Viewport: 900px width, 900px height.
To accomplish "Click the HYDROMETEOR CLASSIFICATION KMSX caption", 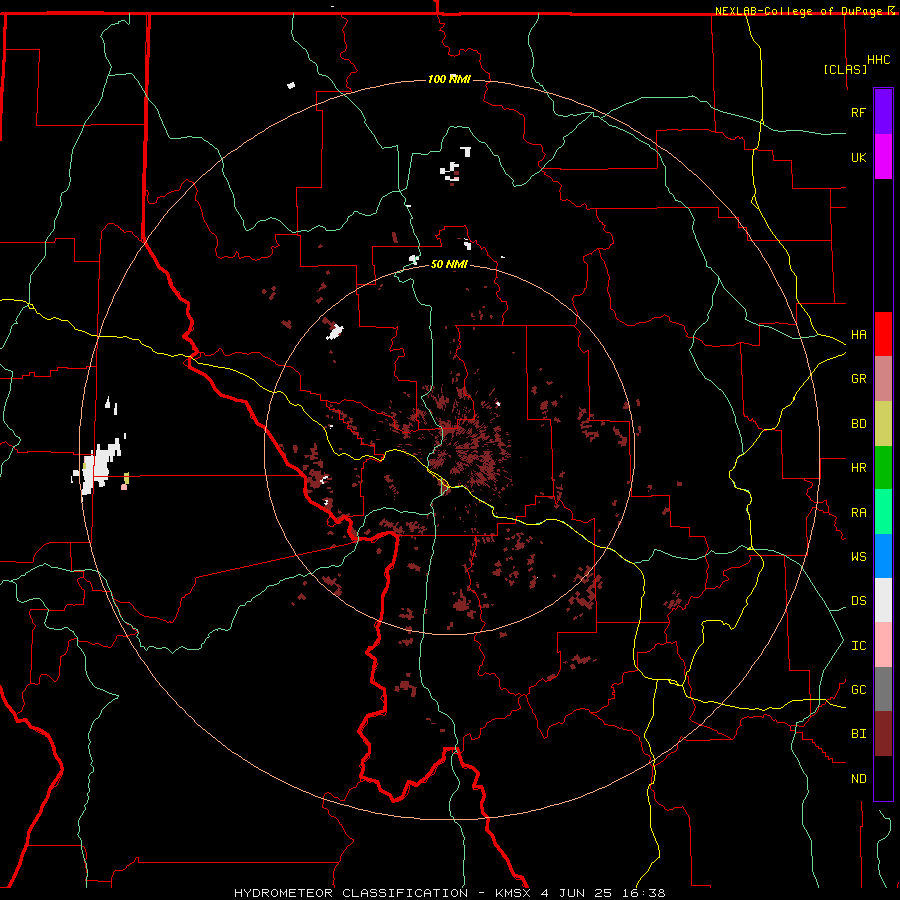I will tap(449, 893).
